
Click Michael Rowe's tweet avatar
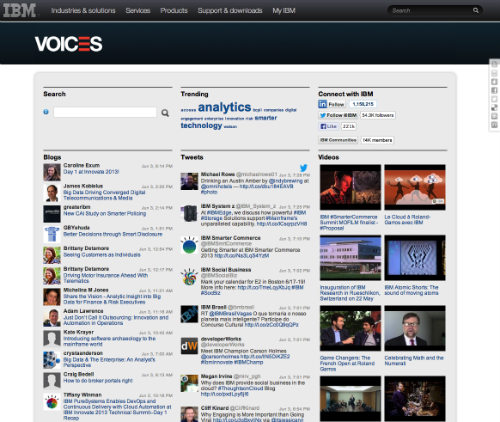point(189,181)
